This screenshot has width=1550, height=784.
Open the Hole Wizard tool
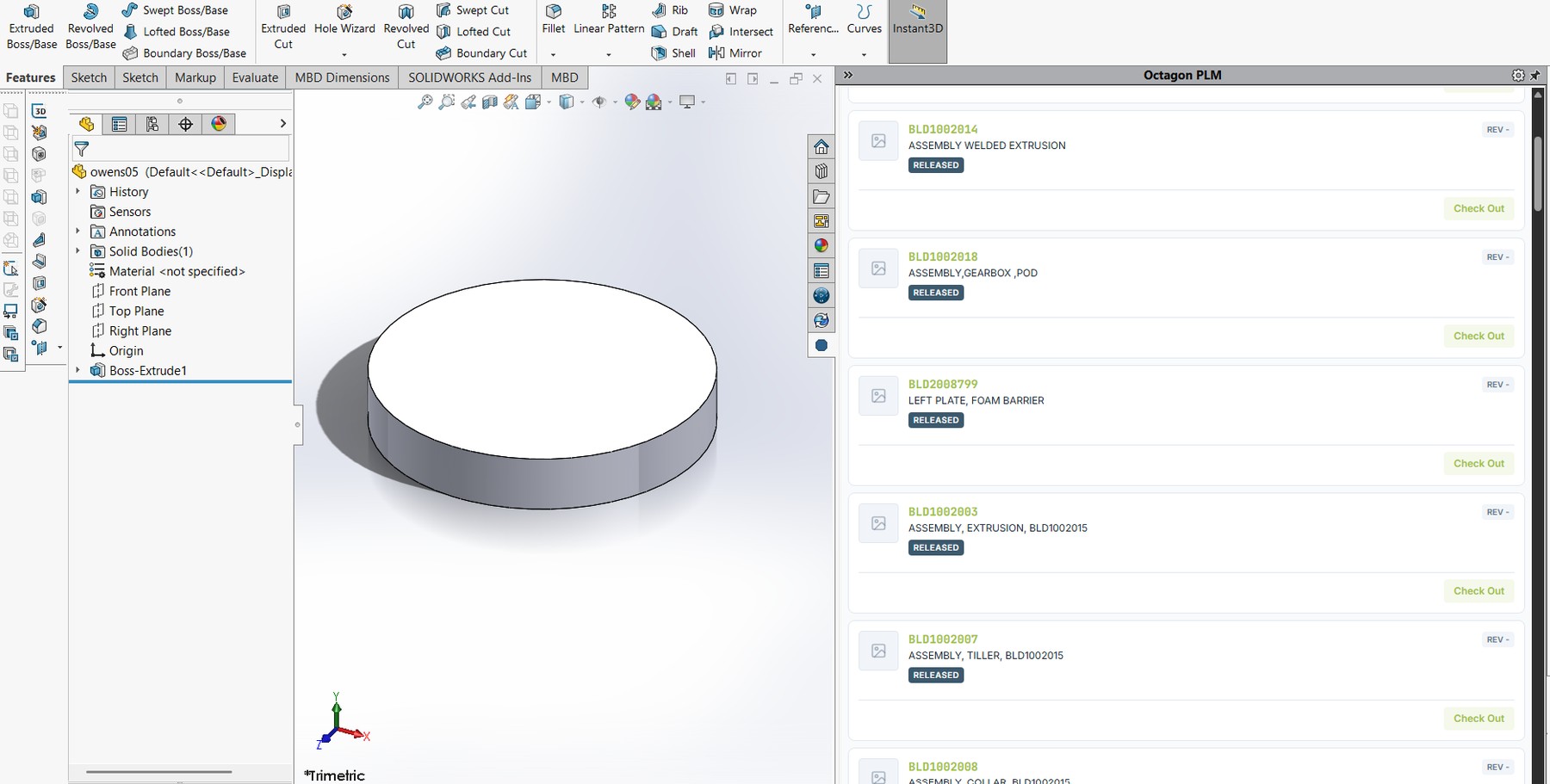(344, 20)
